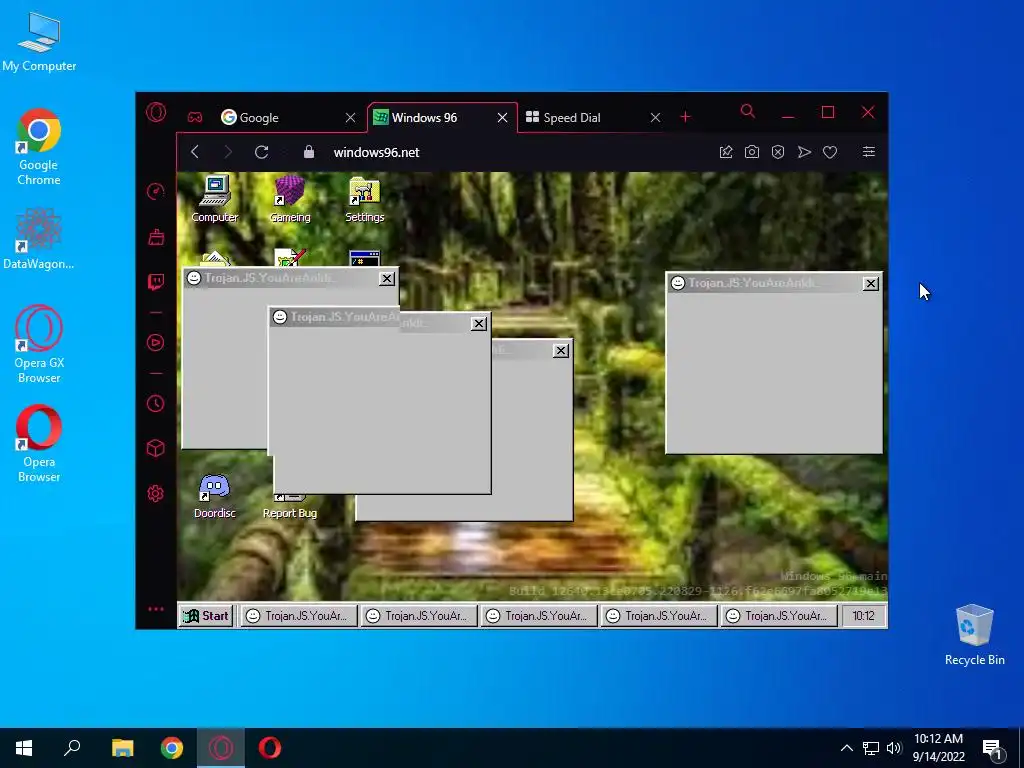Open GX Corner gamepad icon
Viewport: 1024px width, 768px height.
(195, 118)
